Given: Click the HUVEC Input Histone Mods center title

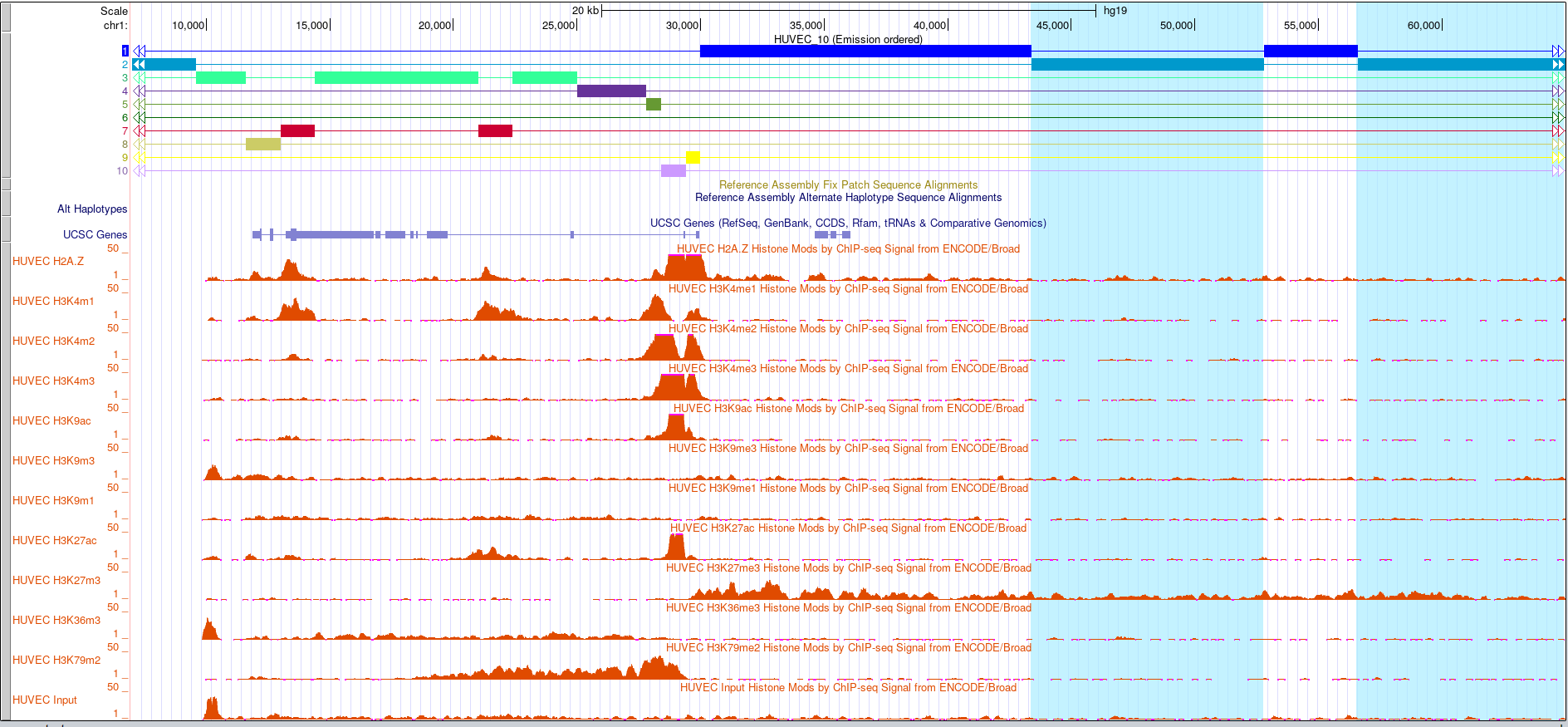Looking at the screenshot, I should (x=848, y=688).
